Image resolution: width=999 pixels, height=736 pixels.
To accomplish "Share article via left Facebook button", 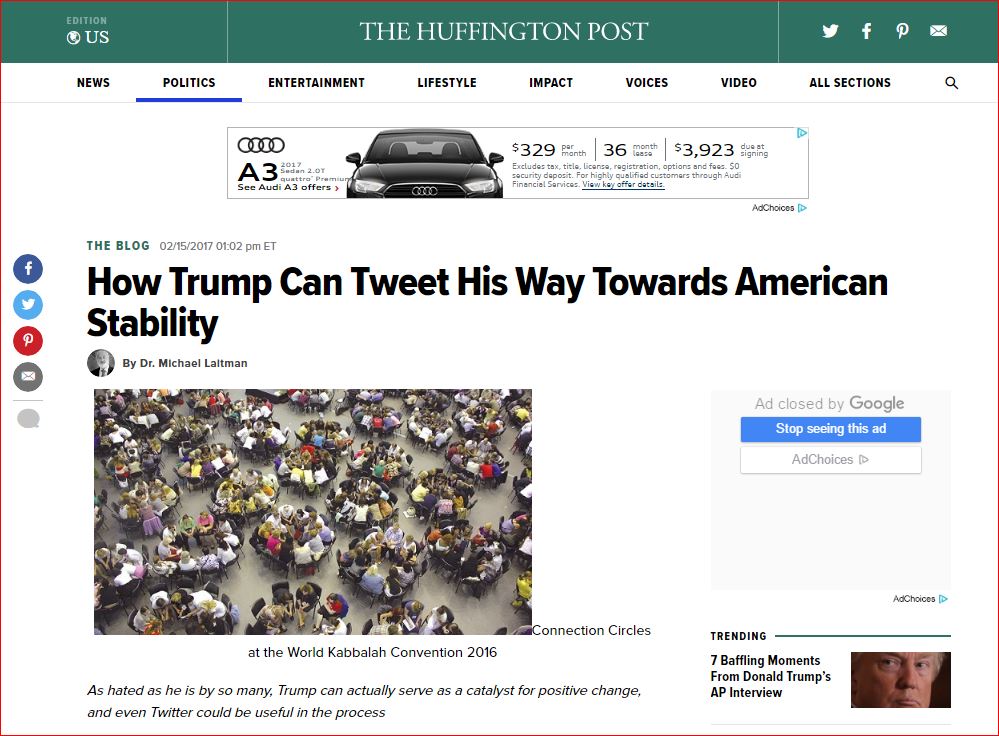I will click(x=28, y=269).
